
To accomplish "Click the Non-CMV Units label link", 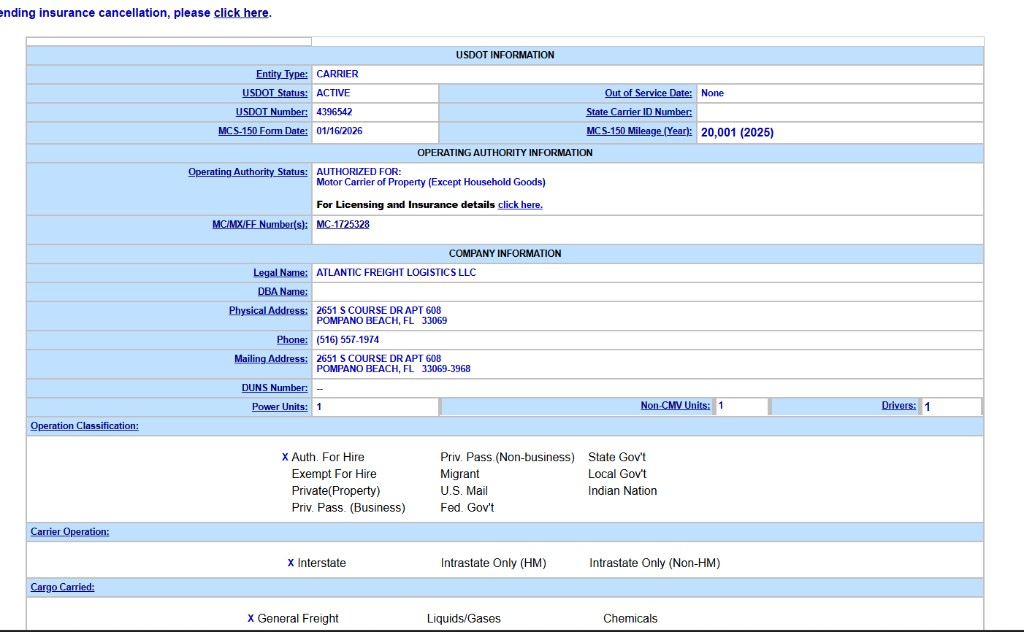I will click(675, 405).
